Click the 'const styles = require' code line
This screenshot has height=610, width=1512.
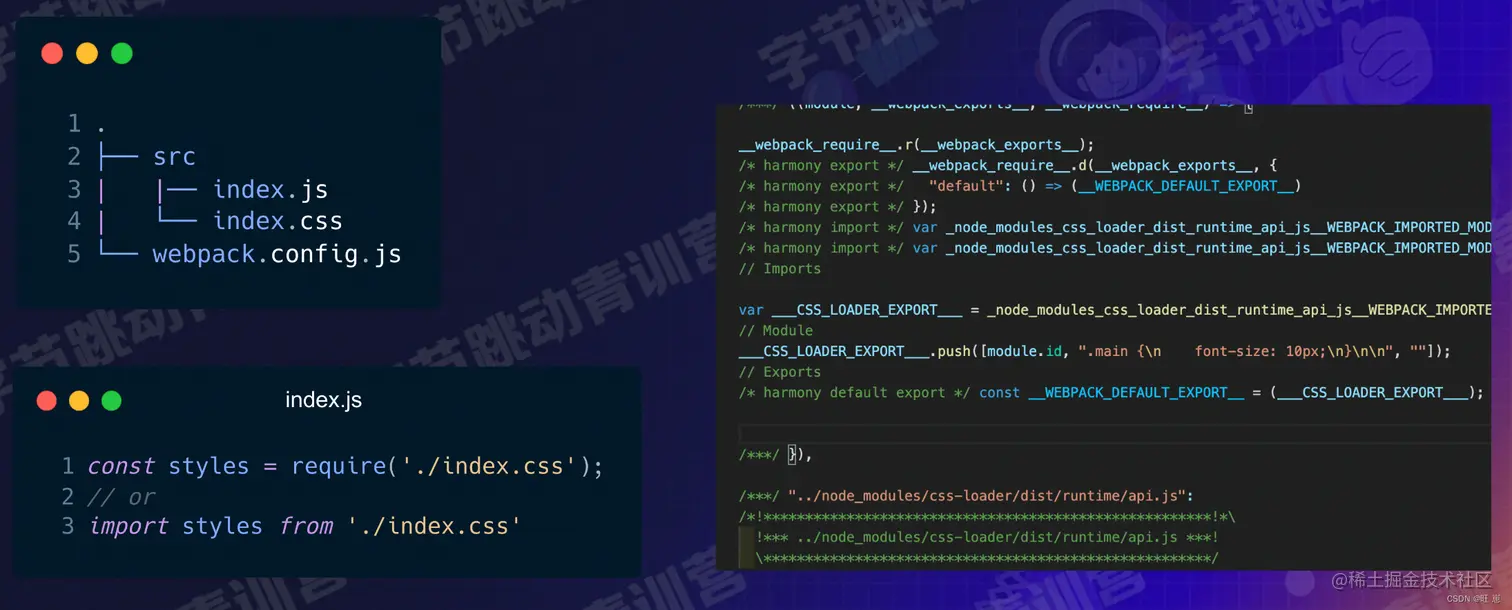[346, 466]
